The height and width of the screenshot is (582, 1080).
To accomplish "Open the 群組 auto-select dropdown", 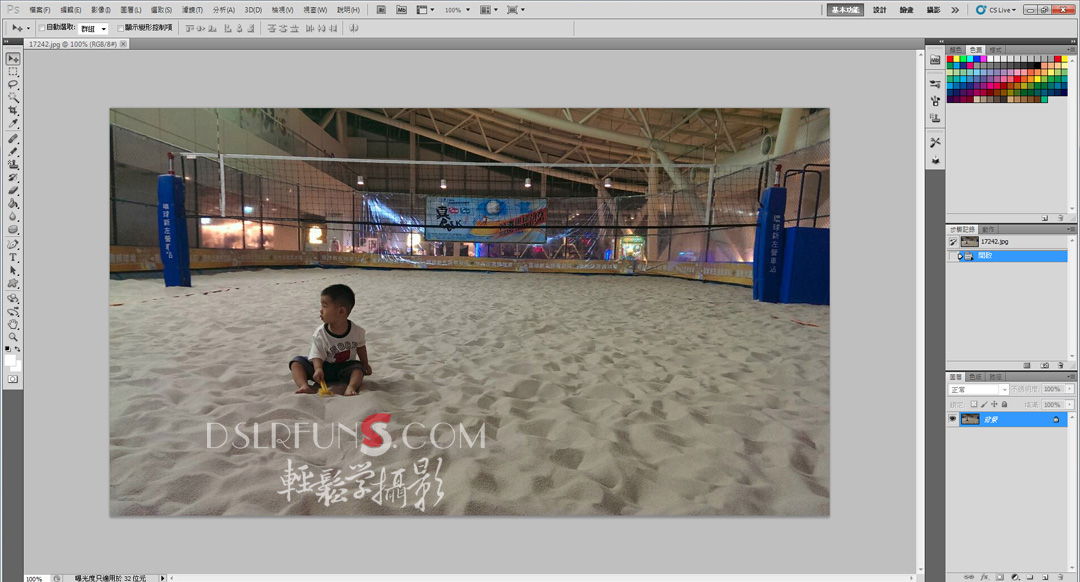I will (93, 29).
